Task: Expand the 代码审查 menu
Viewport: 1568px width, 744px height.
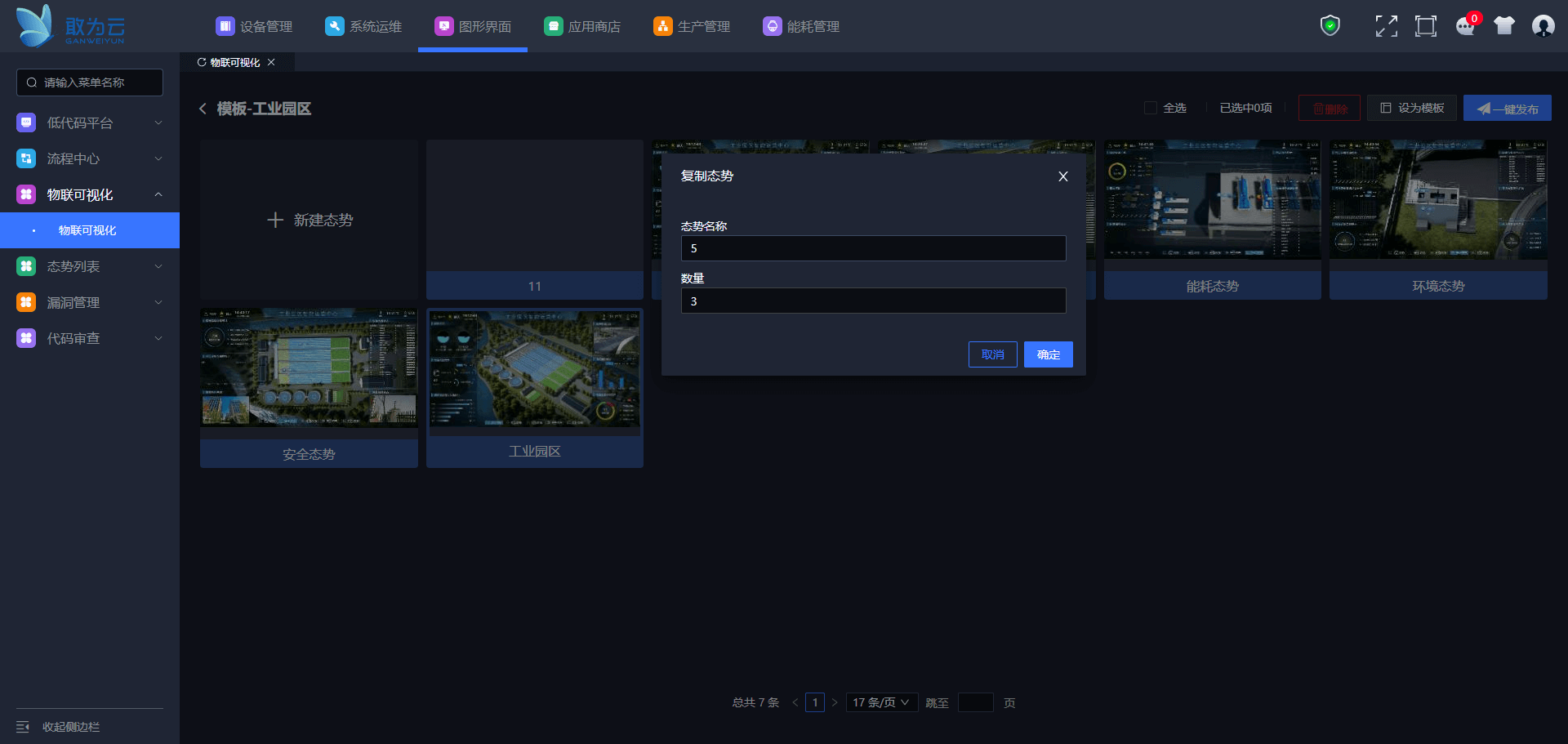Action: click(x=158, y=338)
